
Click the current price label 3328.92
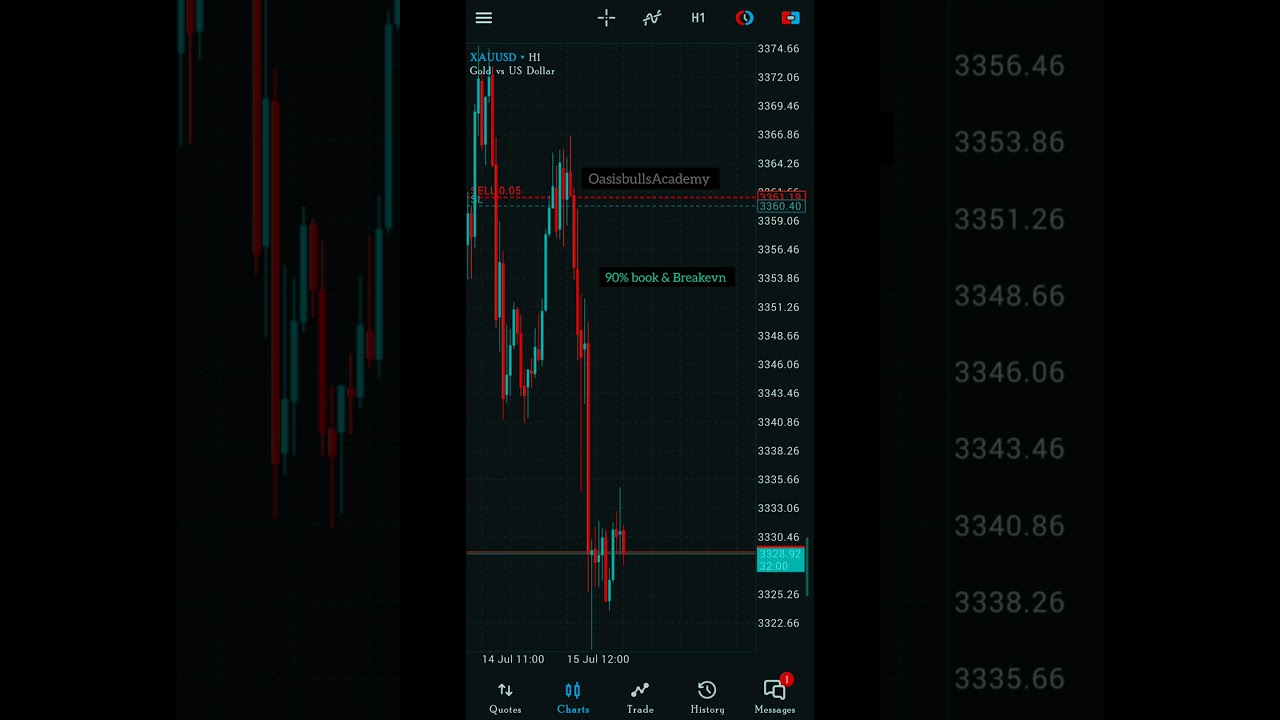(780, 554)
